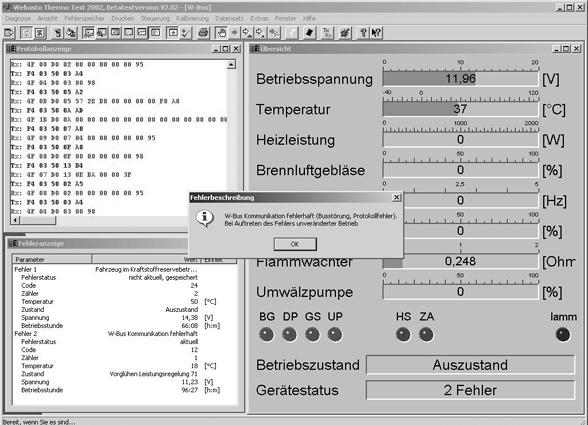588x425 pixels.
Task: Click 'W-Bus Kommunikation fehlerhaft' value under Fehler 2
Action: click(x=153, y=333)
